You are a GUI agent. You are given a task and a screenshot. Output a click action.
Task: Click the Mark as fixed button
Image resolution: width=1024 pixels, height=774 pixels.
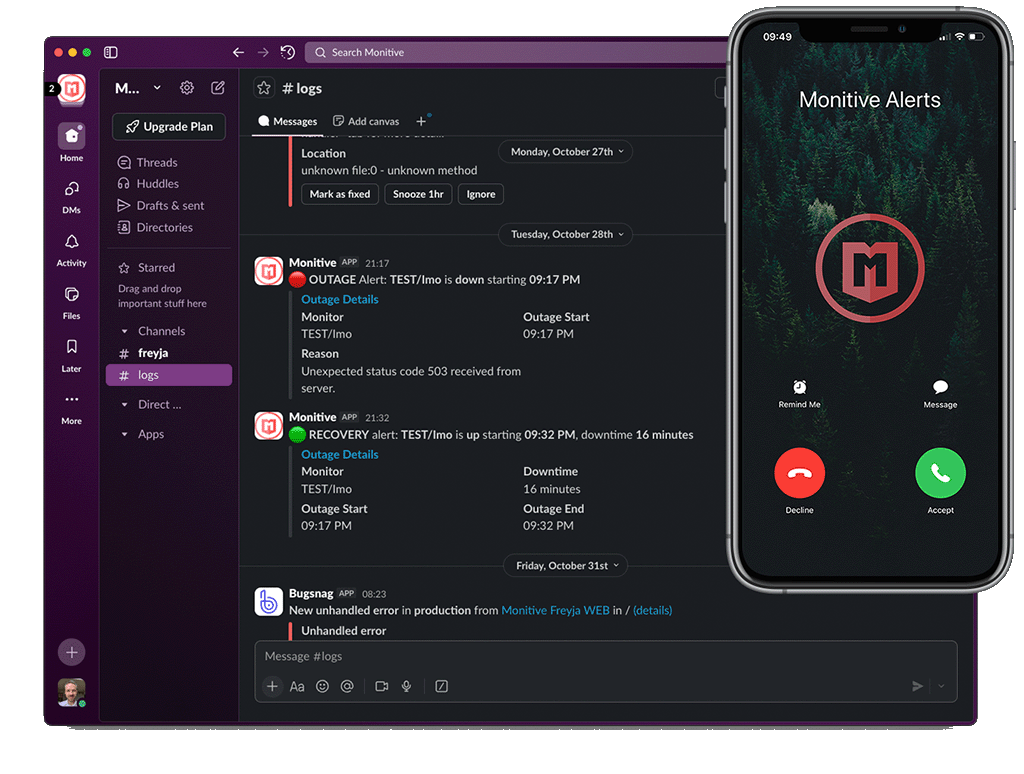point(339,194)
